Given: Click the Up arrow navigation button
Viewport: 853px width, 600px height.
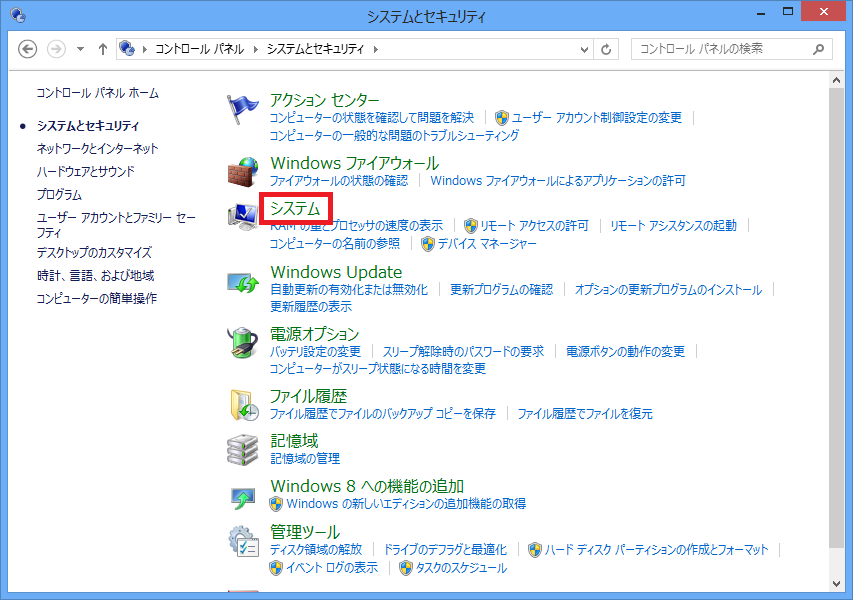Looking at the screenshot, I should pos(102,49).
